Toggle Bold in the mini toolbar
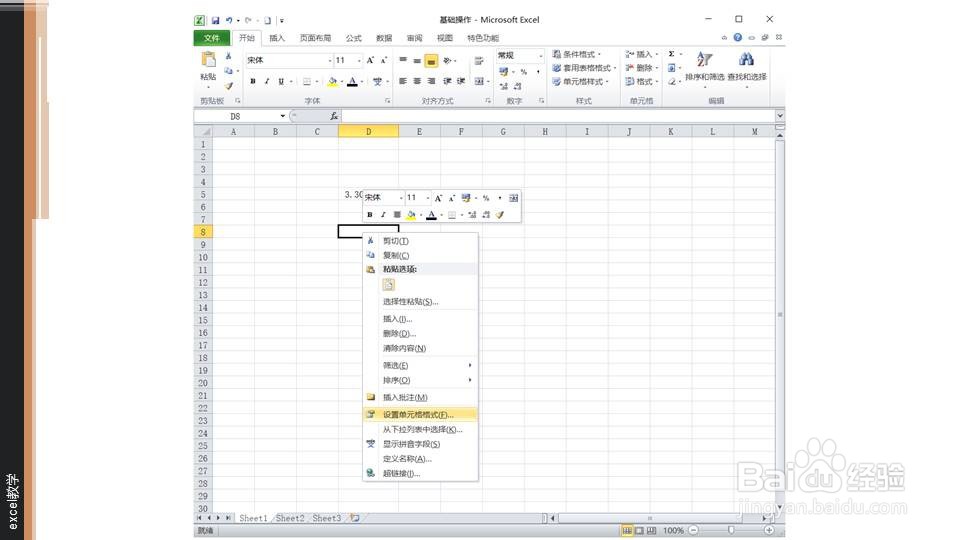Viewport: 960px width, 540px height. [x=370, y=215]
